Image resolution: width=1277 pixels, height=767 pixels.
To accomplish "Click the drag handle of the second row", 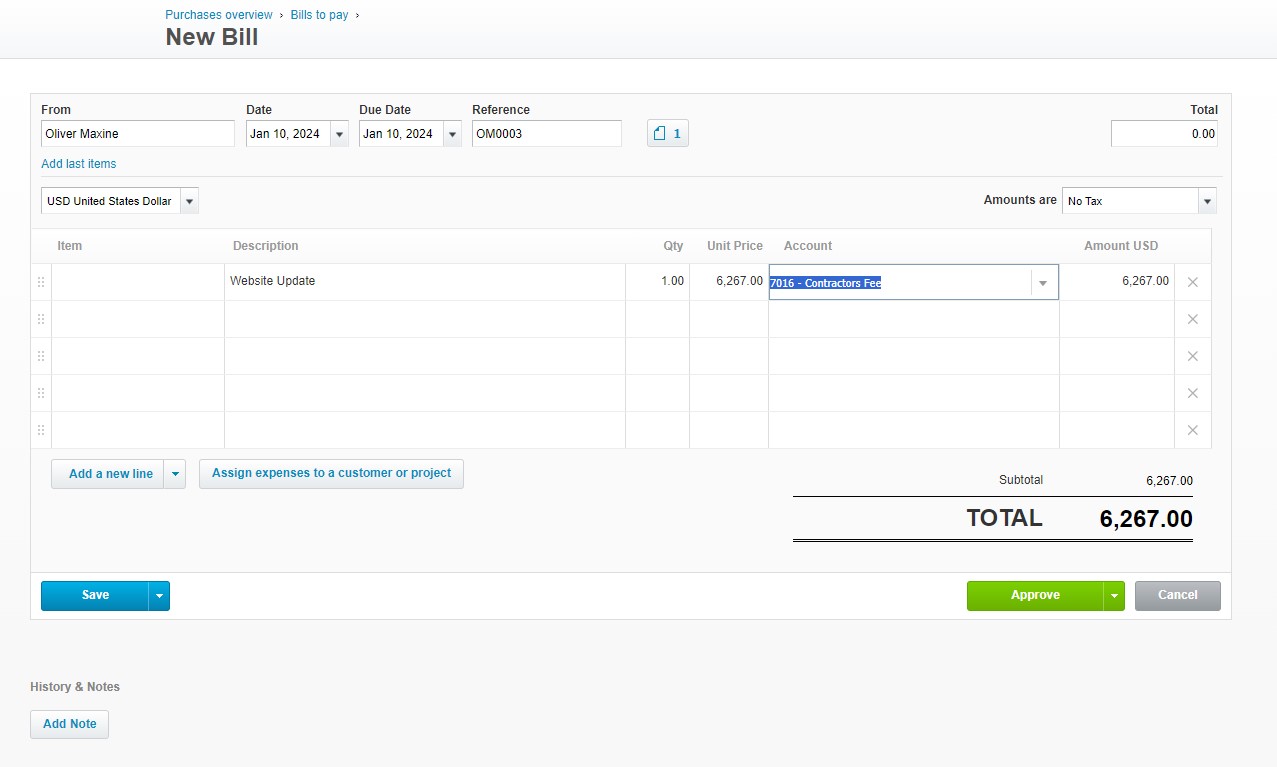I will (x=41, y=319).
